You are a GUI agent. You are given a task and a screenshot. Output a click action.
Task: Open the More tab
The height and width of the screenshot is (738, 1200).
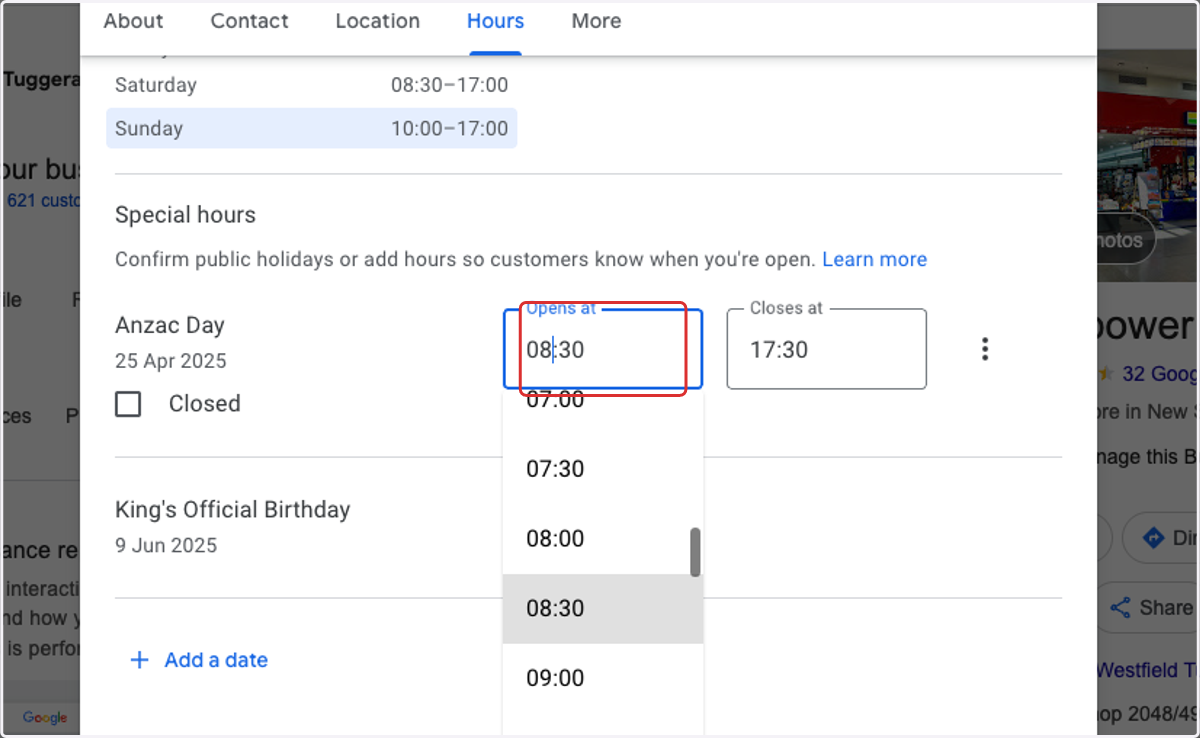(x=596, y=21)
